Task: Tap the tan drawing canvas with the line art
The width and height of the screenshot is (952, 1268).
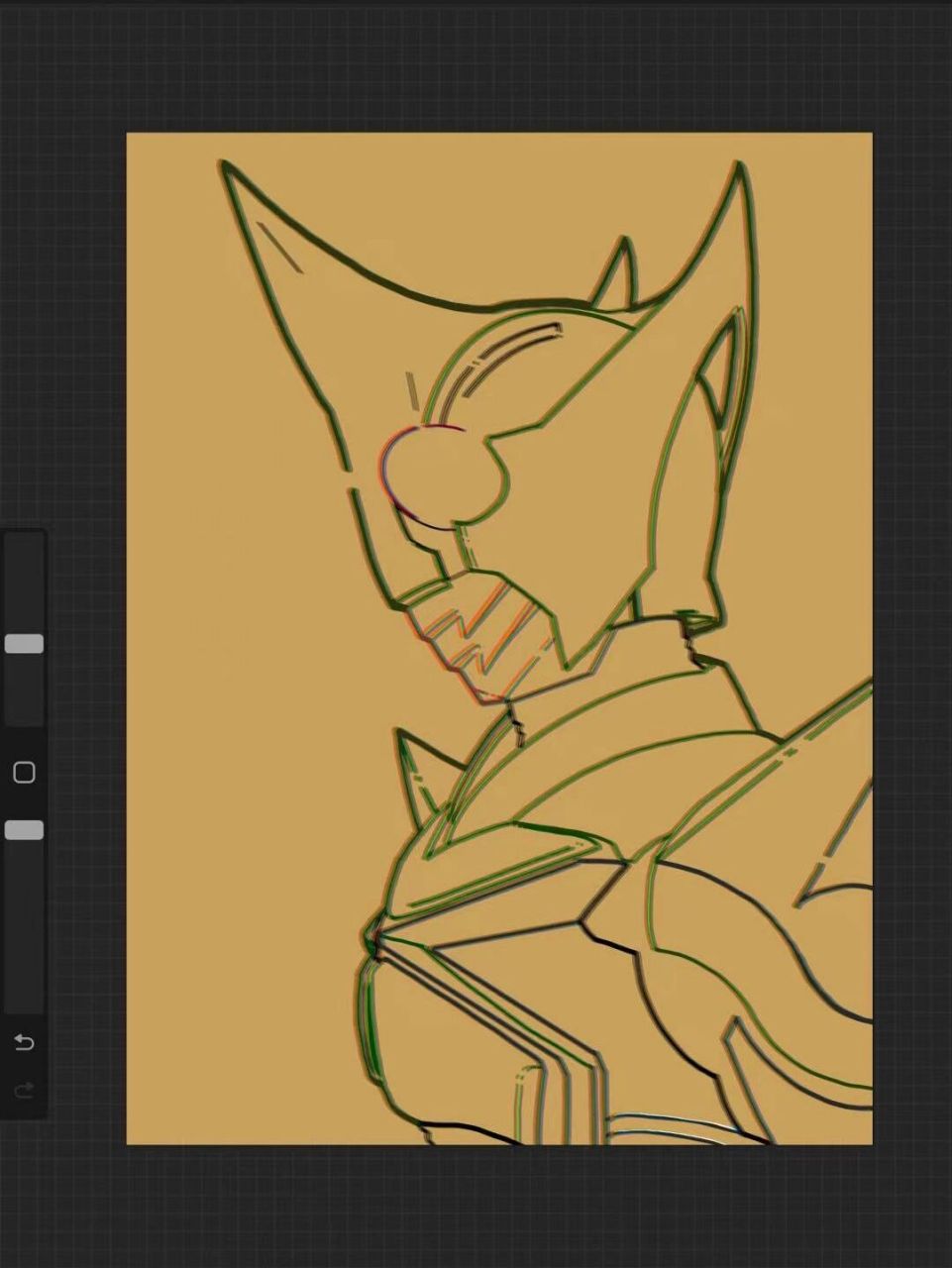Action: coord(499,638)
